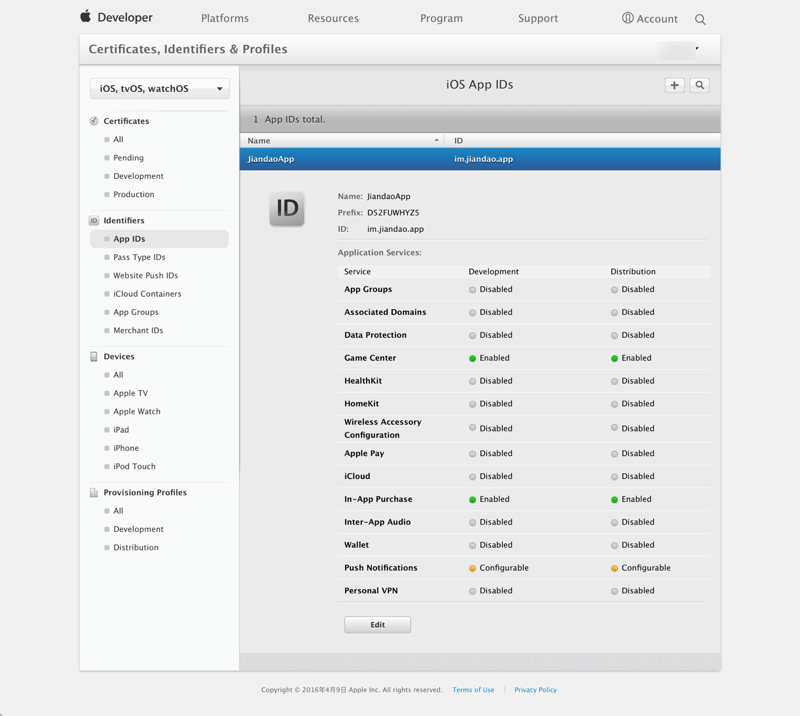800x716 pixels.
Task: Show iPod Touch devices
Action: pyautogui.click(x=134, y=466)
